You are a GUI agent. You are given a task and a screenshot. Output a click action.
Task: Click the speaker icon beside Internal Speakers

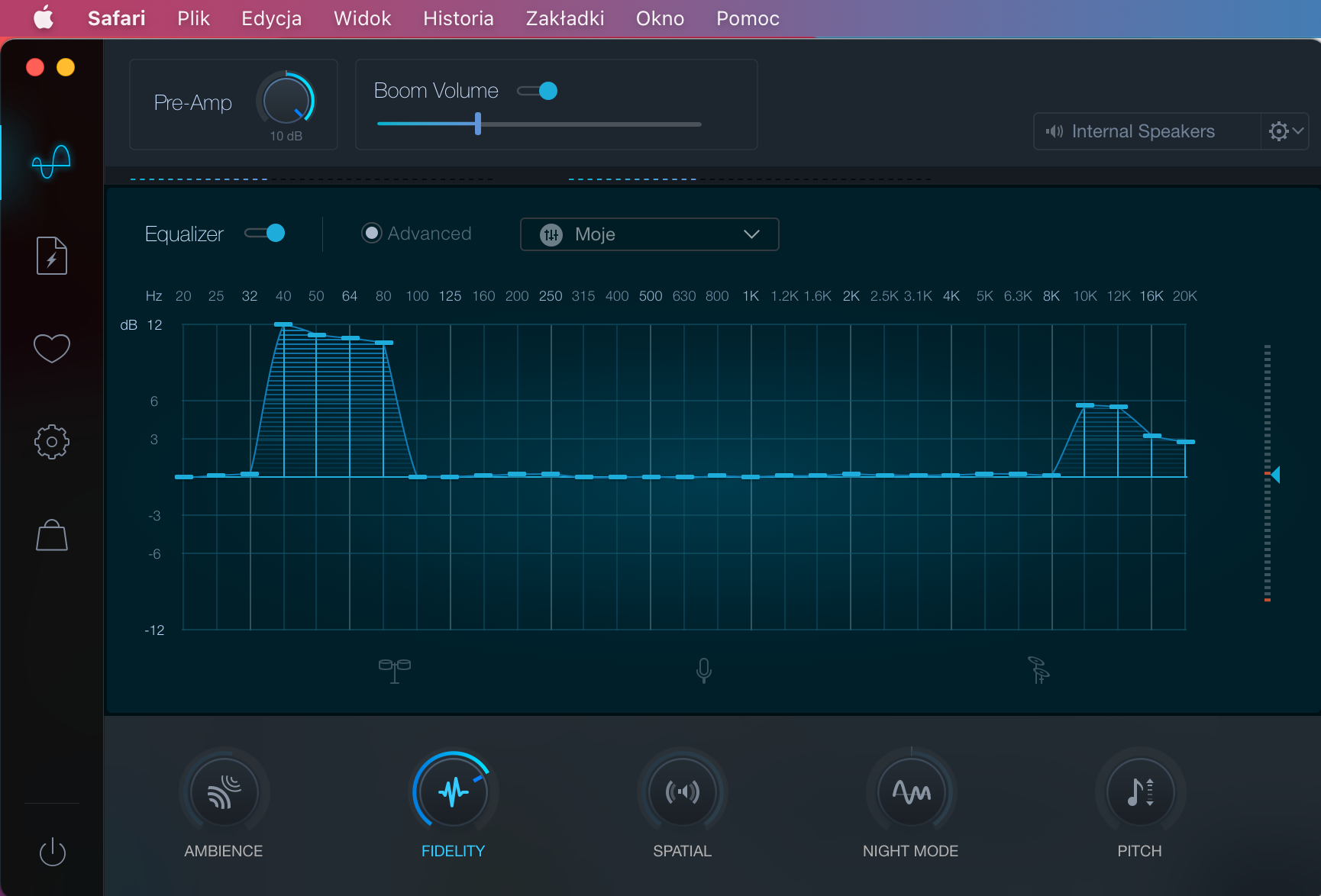click(x=1055, y=131)
